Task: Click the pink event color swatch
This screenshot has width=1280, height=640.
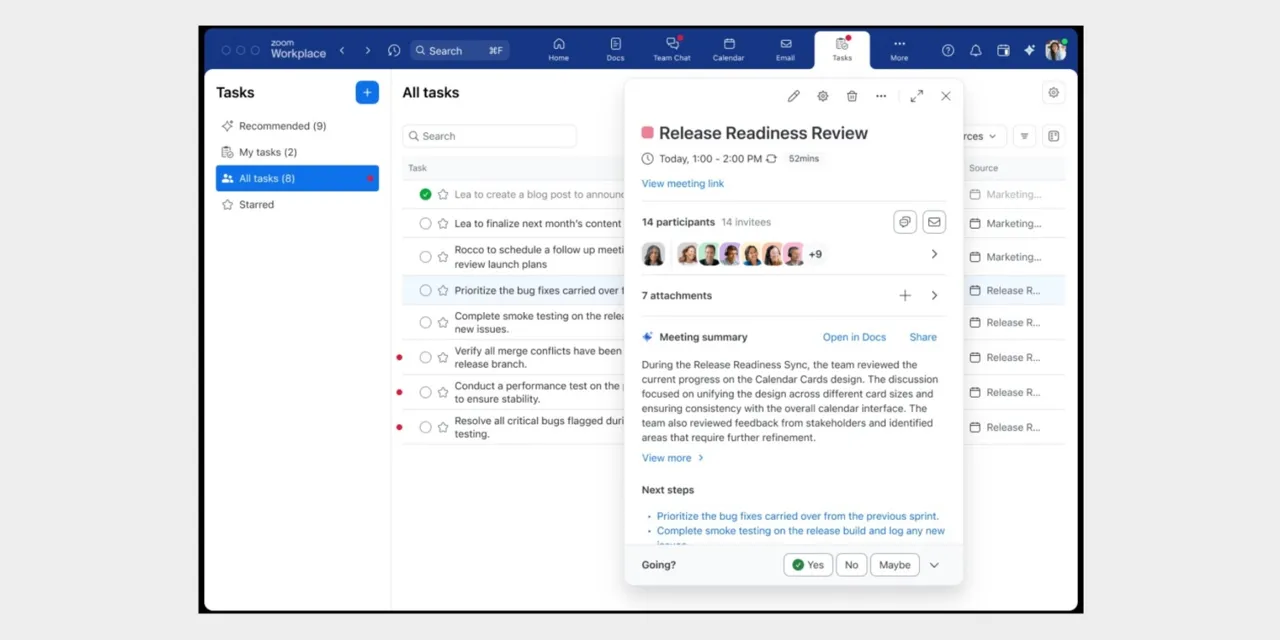Action: (648, 133)
